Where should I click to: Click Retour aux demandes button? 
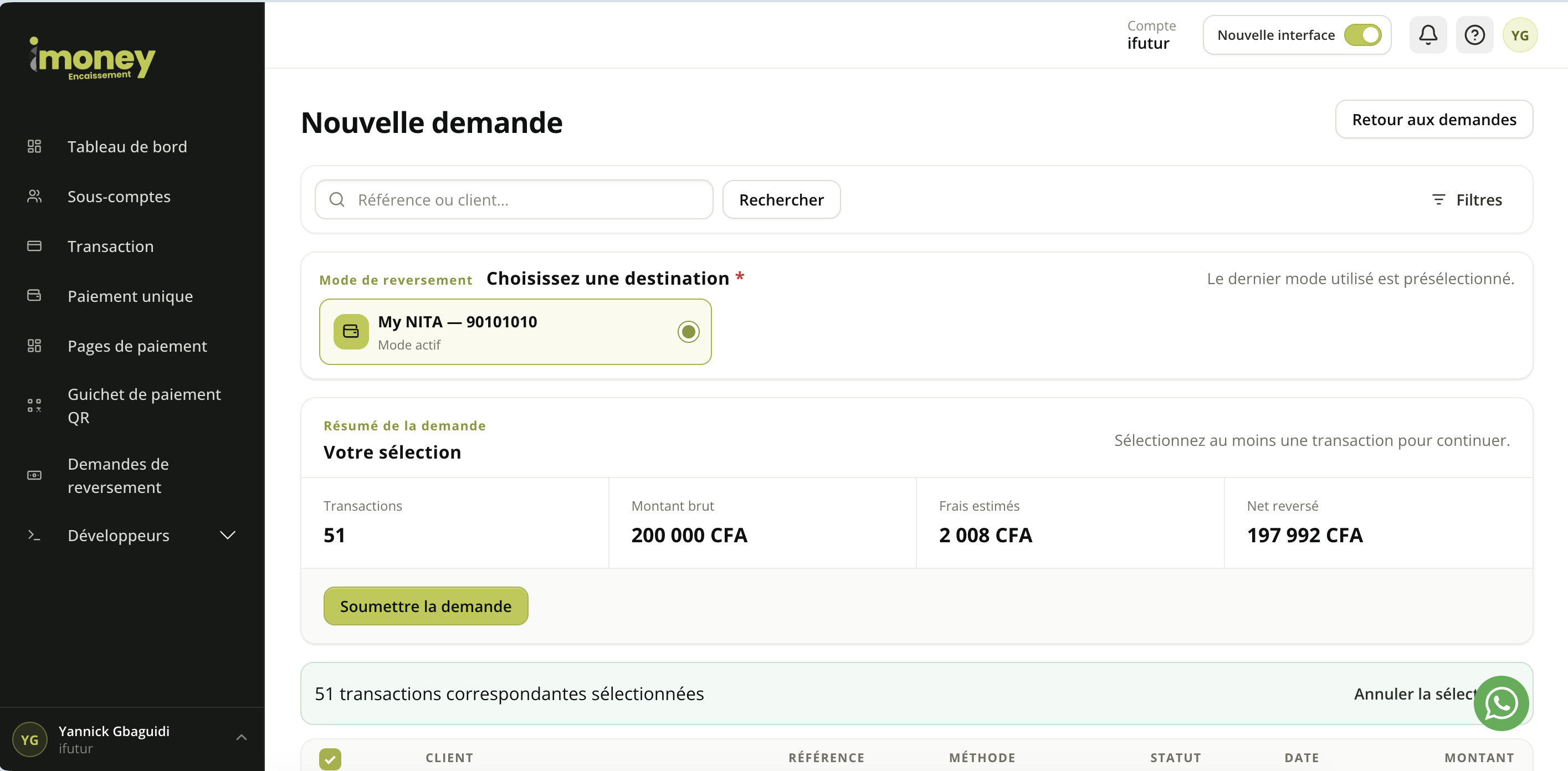click(1434, 119)
